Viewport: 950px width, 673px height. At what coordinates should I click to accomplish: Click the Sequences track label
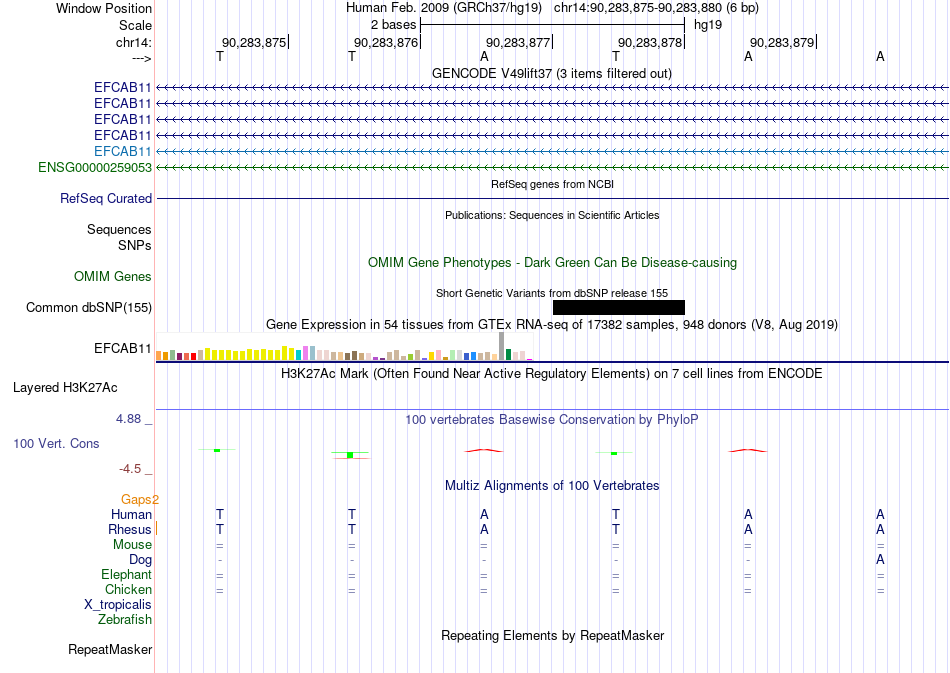point(119,230)
